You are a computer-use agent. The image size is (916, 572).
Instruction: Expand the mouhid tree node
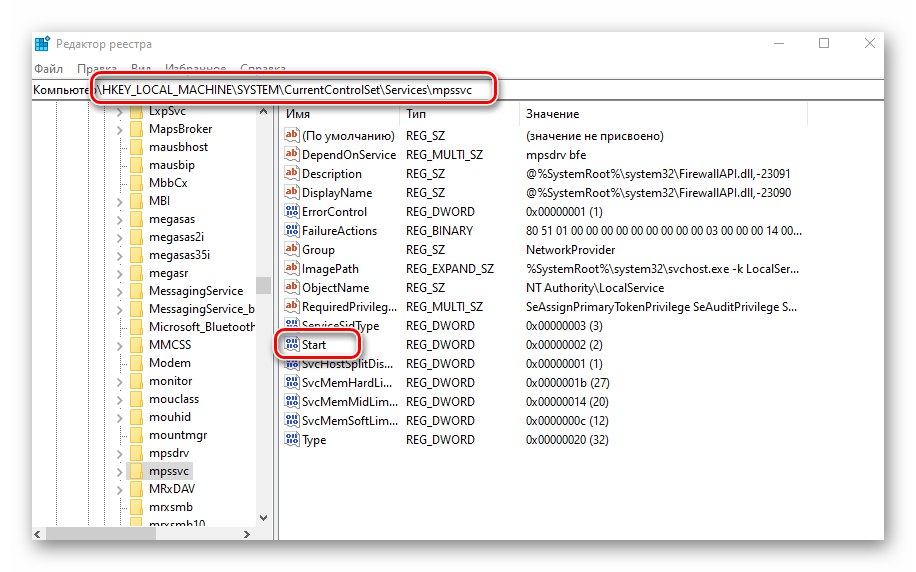[x=120, y=417]
